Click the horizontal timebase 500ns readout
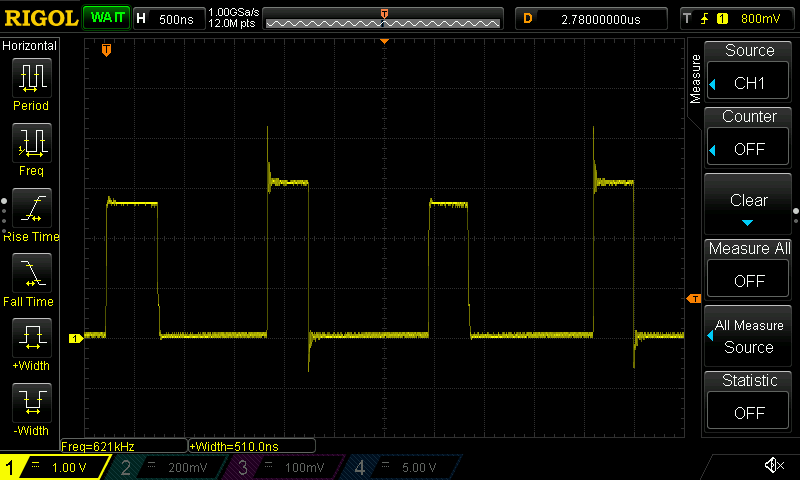The height and width of the screenshot is (480, 800). (170, 19)
